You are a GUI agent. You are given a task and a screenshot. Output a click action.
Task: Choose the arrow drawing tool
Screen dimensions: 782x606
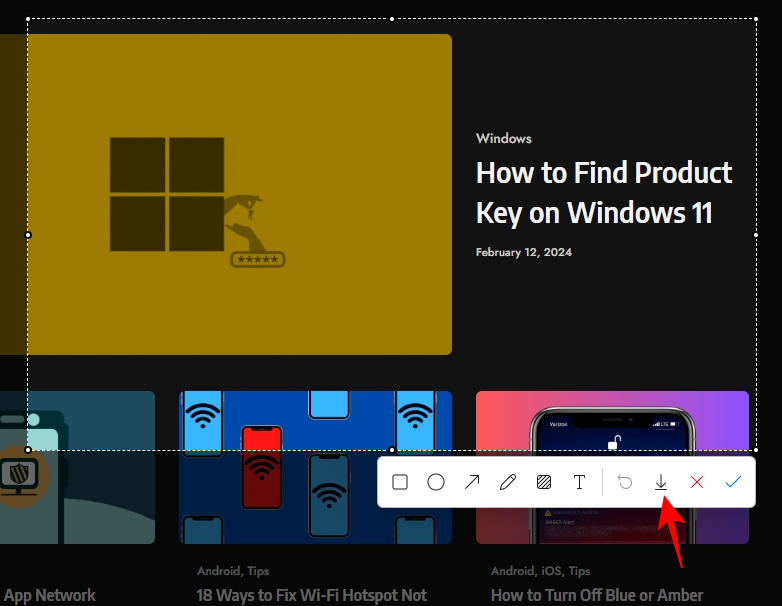click(x=472, y=482)
